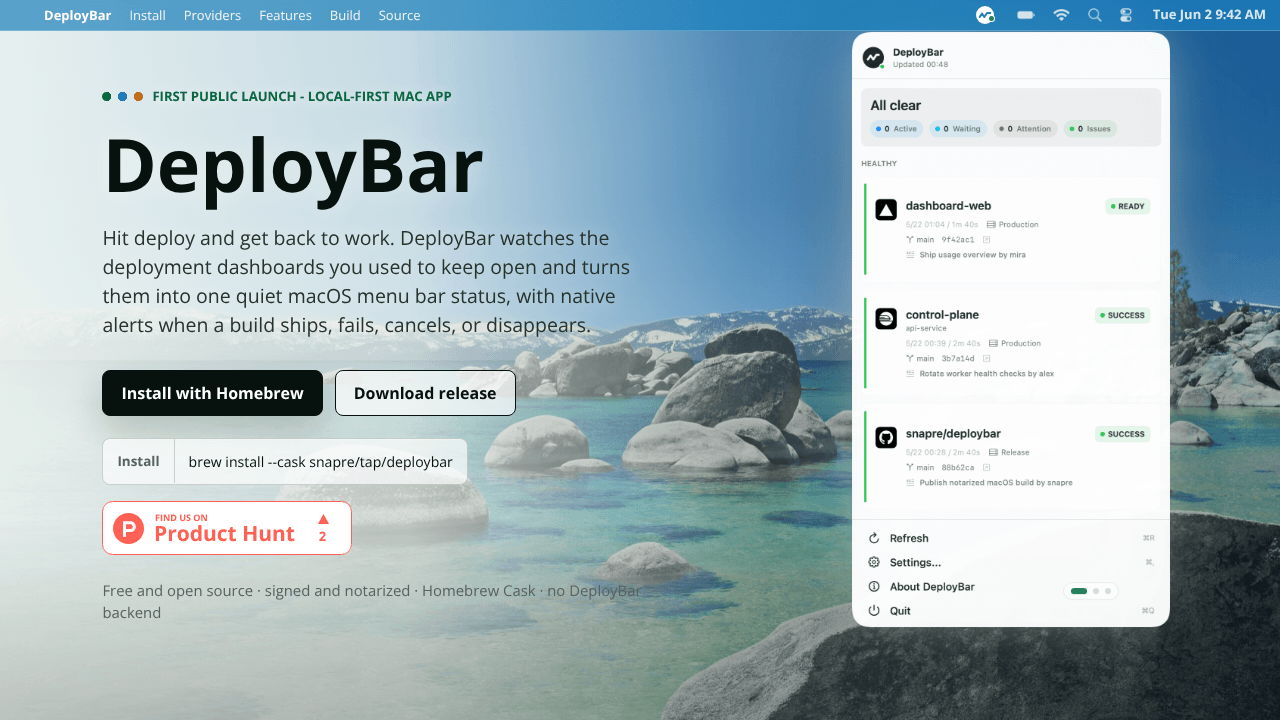Open the Install menu bar item
Viewport: 1280px width, 720px height.
tap(147, 15)
